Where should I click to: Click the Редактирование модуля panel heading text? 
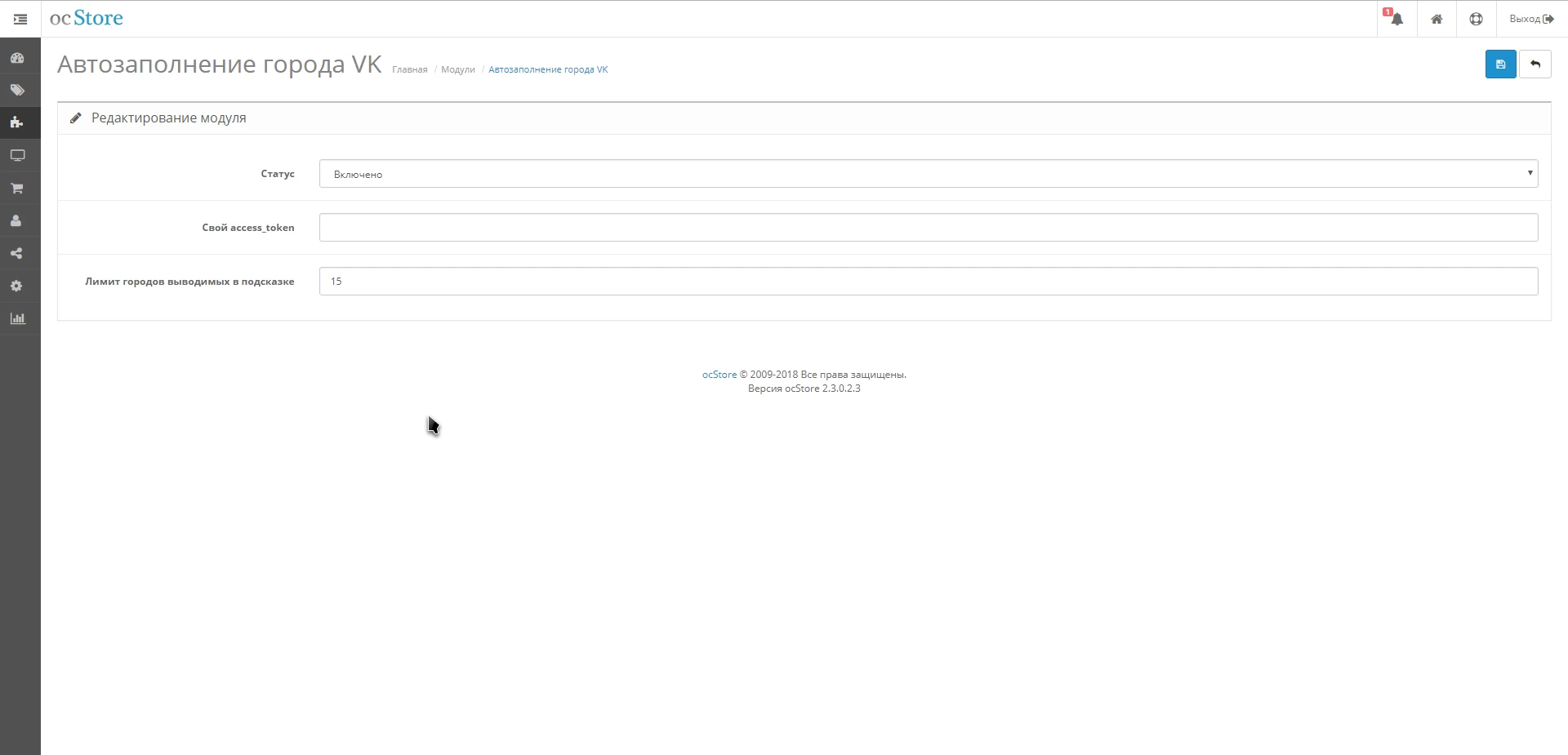[x=168, y=118]
